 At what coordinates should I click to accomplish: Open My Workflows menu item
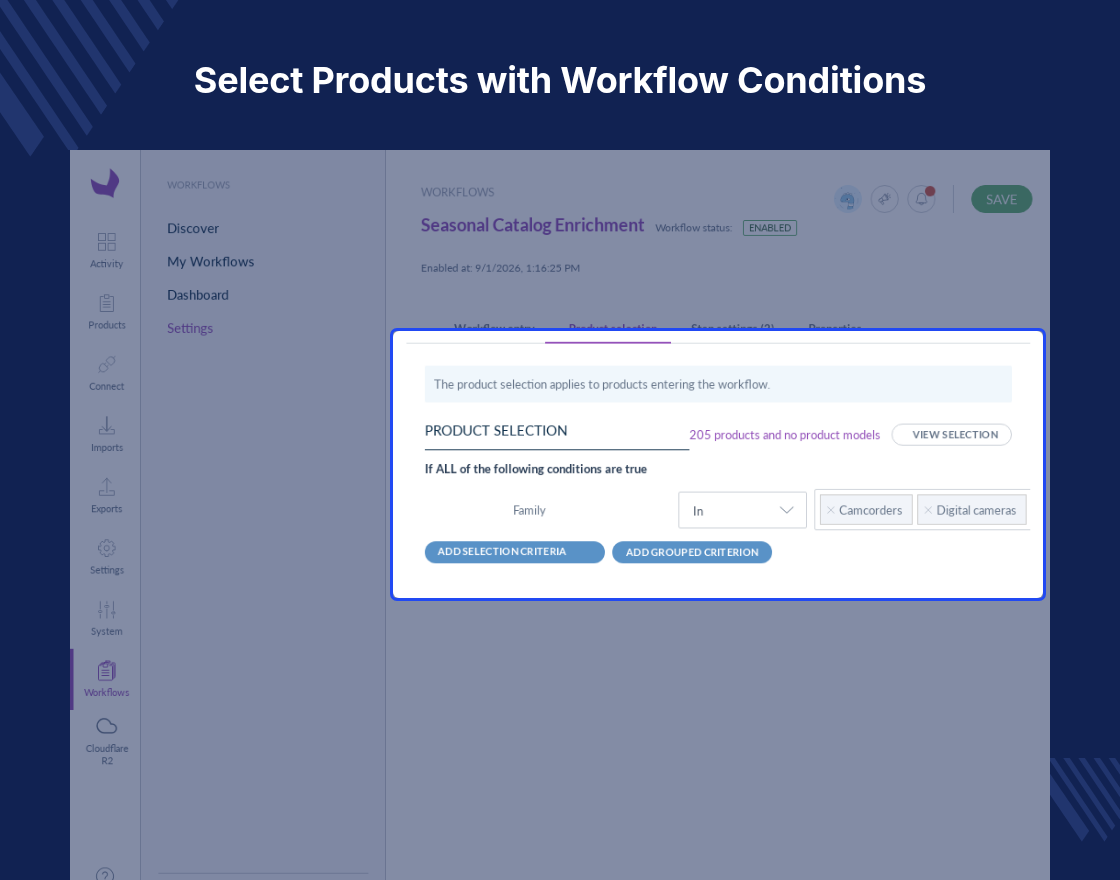(211, 261)
